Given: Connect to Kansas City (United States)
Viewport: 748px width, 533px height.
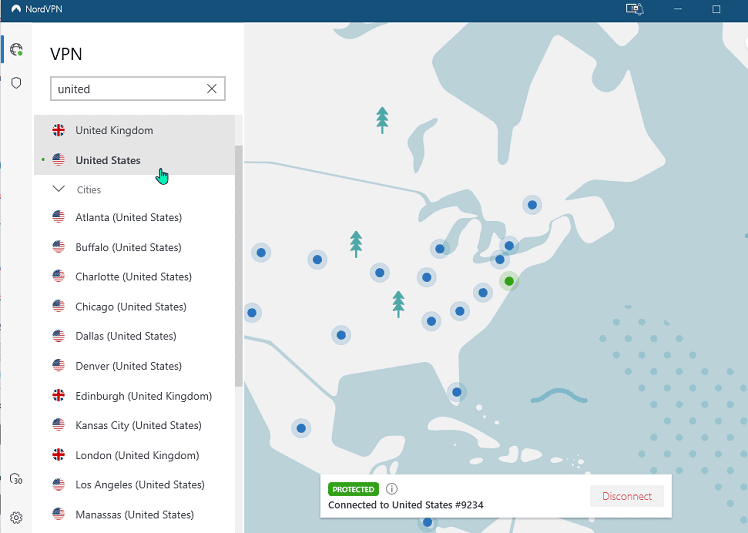Looking at the screenshot, I should click(x=135, y=425).
